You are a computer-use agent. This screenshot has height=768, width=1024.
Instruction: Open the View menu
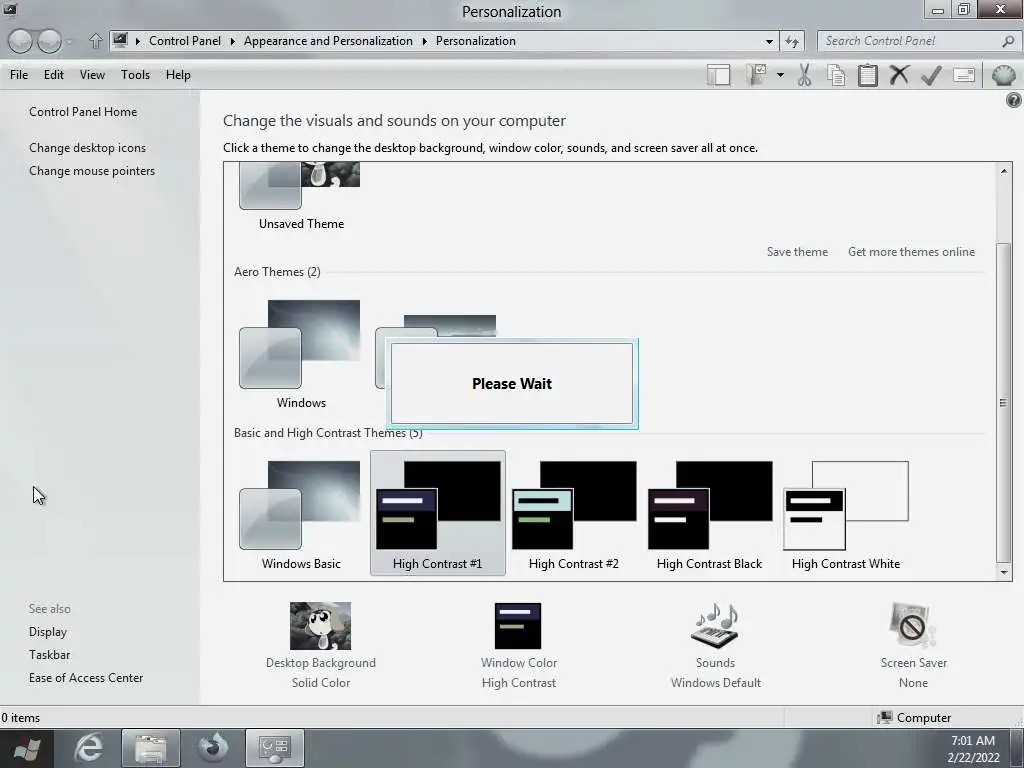pyautogui.click(x=92, y=75)
